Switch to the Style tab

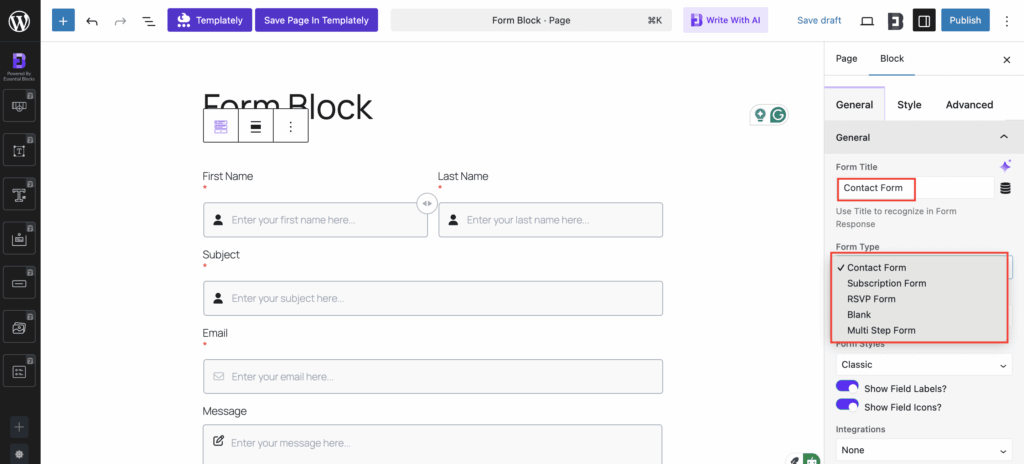tap(909, 104)
